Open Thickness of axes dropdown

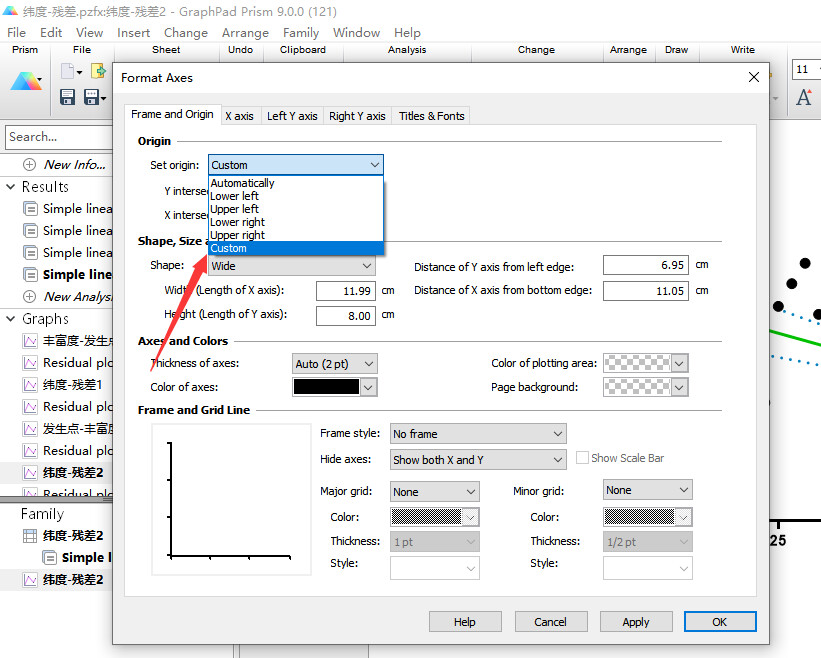pyautogui.click(x=334, y=363)
